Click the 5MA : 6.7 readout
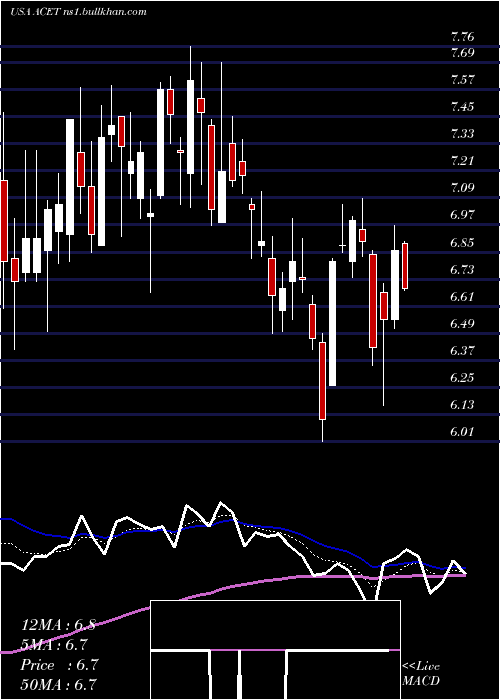 [54, 645]
